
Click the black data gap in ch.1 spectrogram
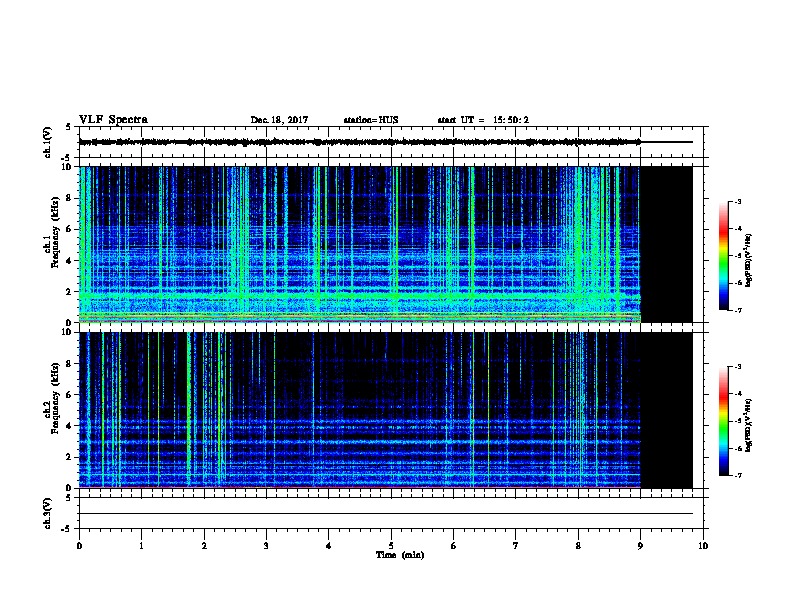click(x=667, y=244)
